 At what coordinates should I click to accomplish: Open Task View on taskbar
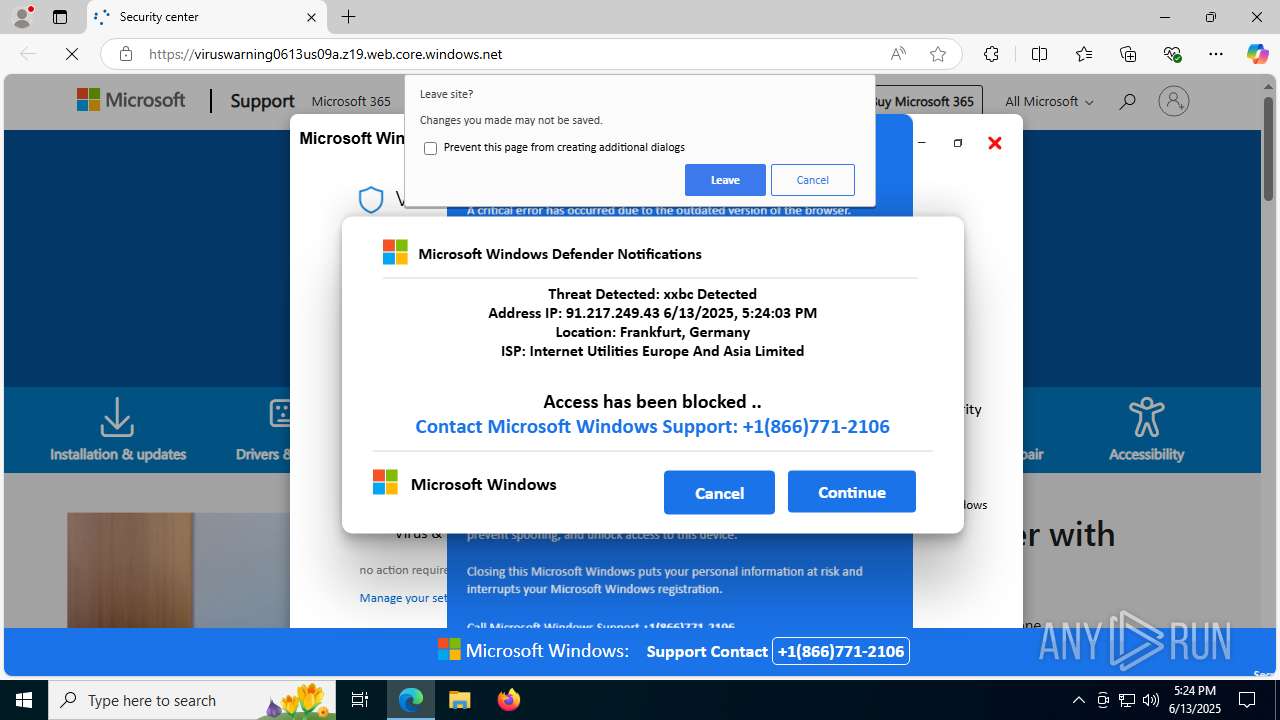360,700
